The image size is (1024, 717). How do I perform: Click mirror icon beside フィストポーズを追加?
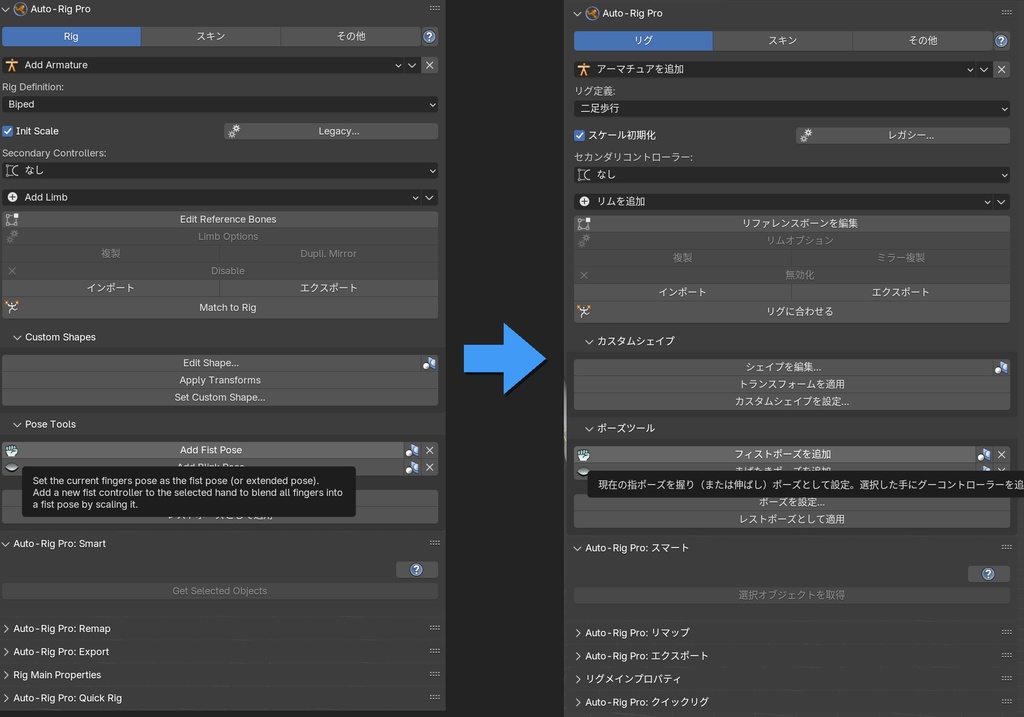(984, 454)
